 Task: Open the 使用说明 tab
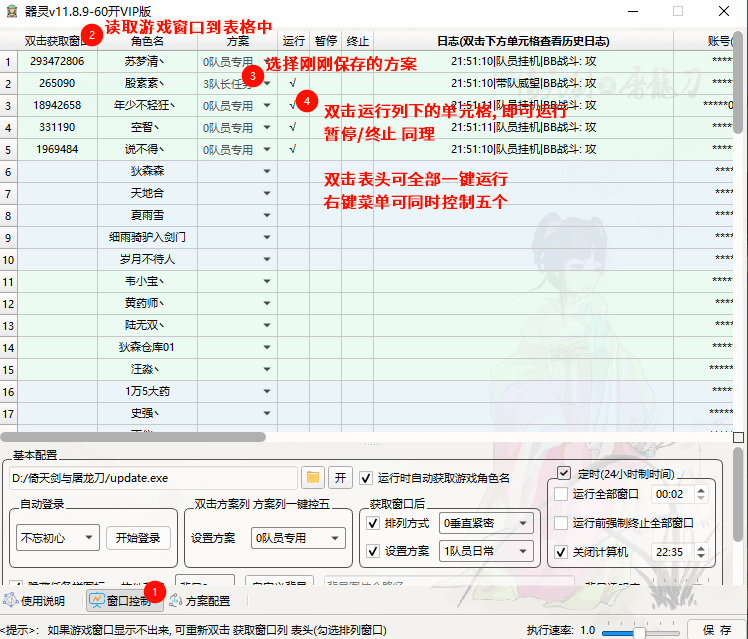34,601
